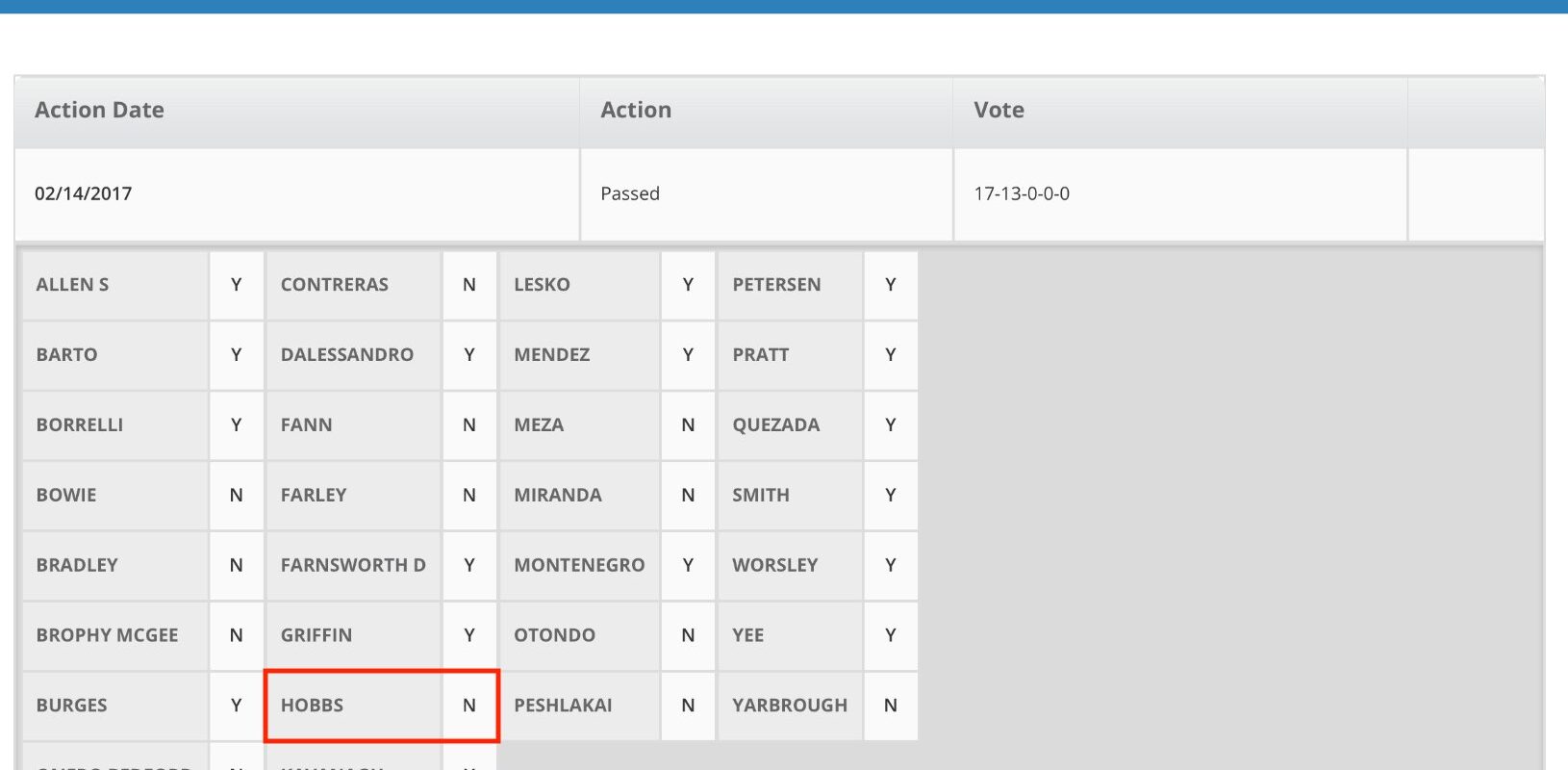This screenshot has height=770, width=1568.
Task: Click the Action Date column header
Action: [296, 111]
